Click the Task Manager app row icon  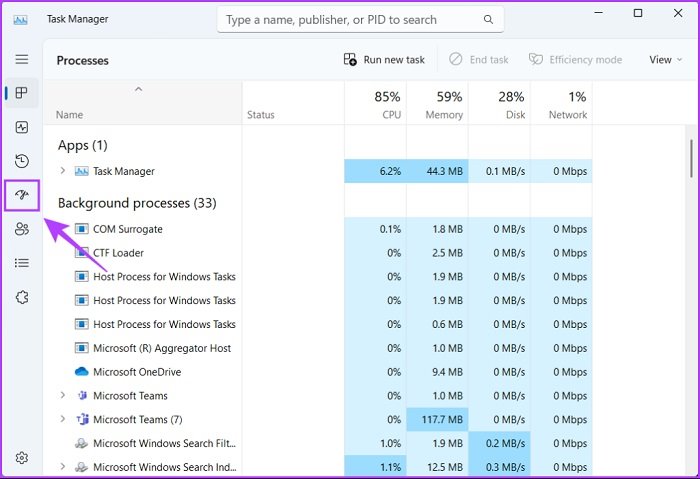pos(81,171)
